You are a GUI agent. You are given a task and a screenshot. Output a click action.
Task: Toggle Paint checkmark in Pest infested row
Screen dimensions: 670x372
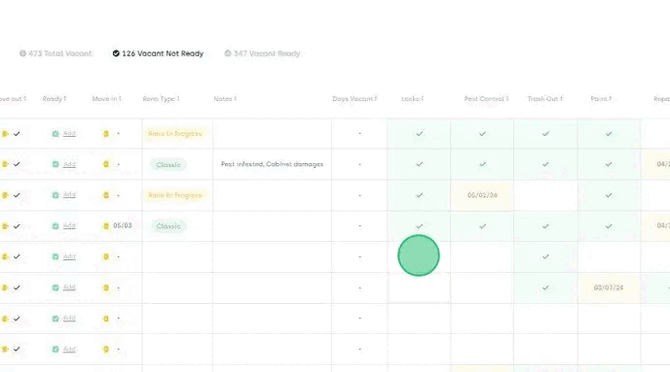tap(608, 164)
